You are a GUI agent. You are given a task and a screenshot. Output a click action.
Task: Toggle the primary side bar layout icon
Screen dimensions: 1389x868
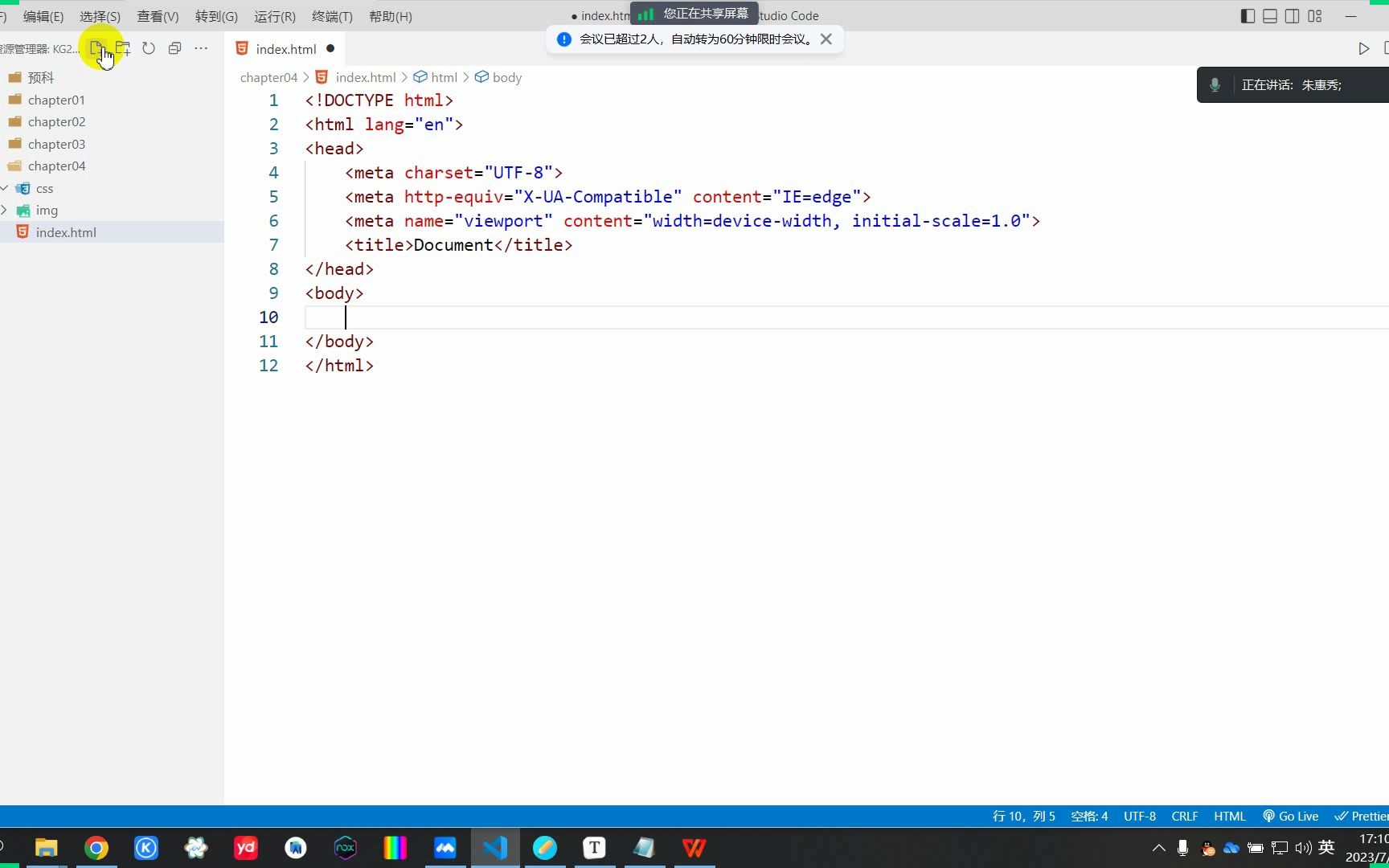[x=1248, y=16]
